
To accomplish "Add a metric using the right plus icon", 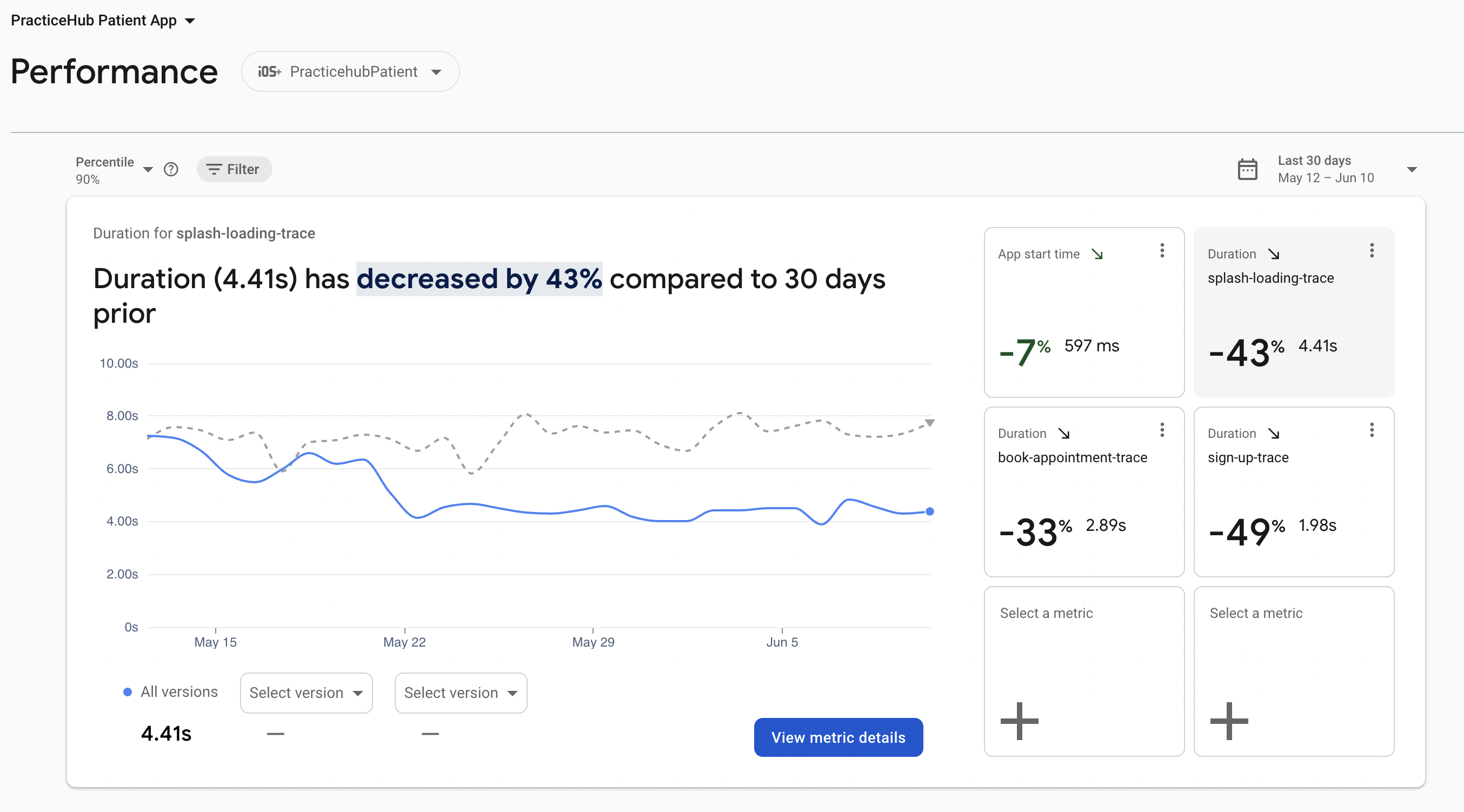I will 1229,721.
